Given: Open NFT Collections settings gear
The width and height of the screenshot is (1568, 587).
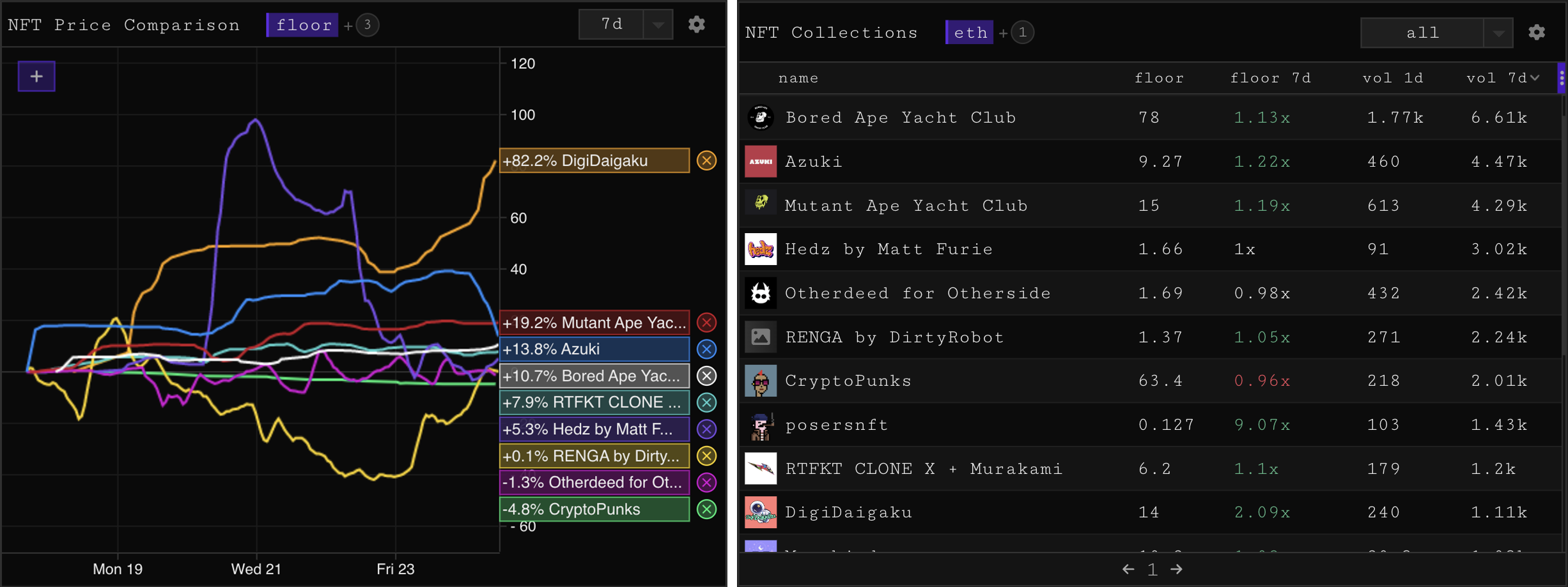Looking at the screenshot, I should pyautogui.click(x=1537, y=32).
